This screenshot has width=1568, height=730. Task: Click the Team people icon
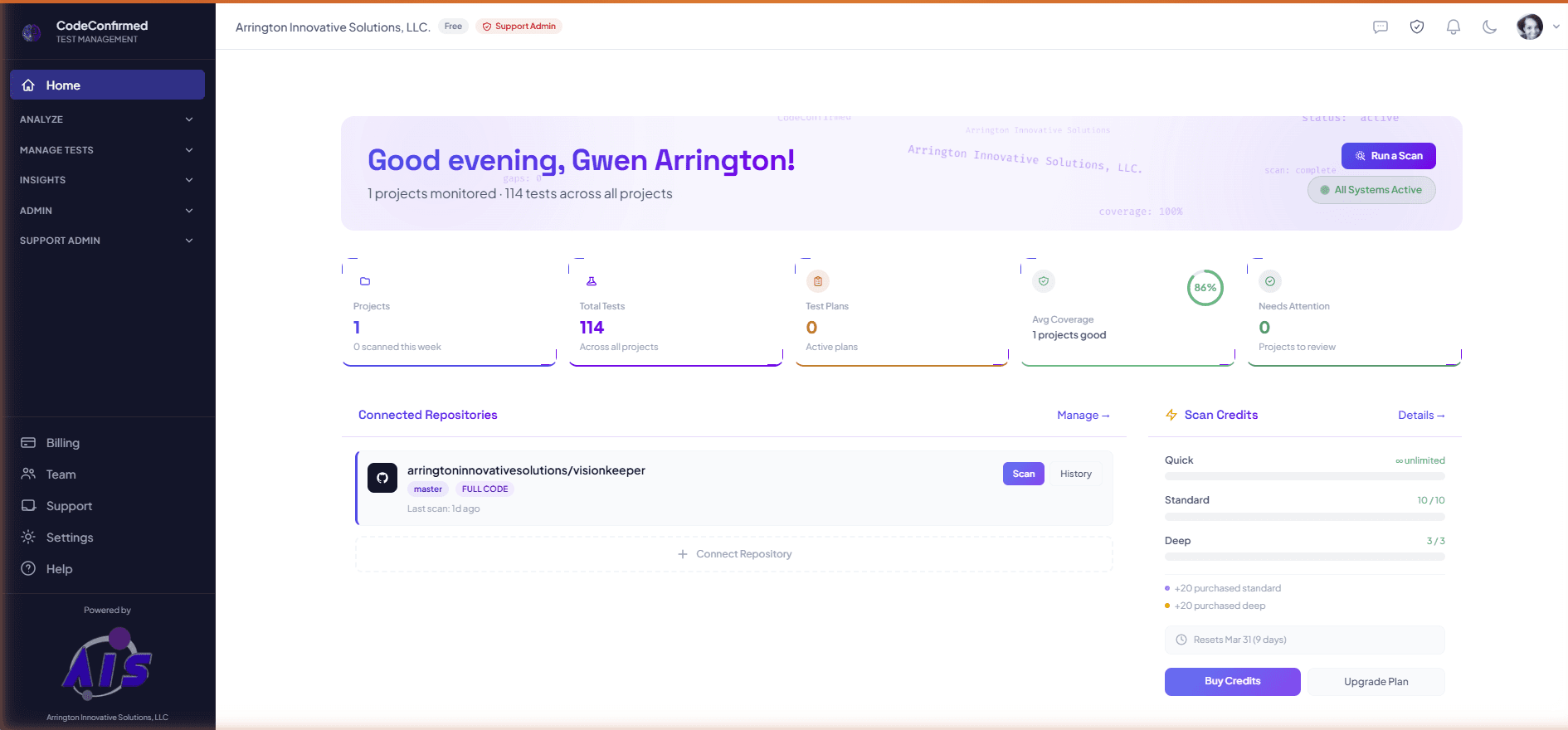coord(28,474)
